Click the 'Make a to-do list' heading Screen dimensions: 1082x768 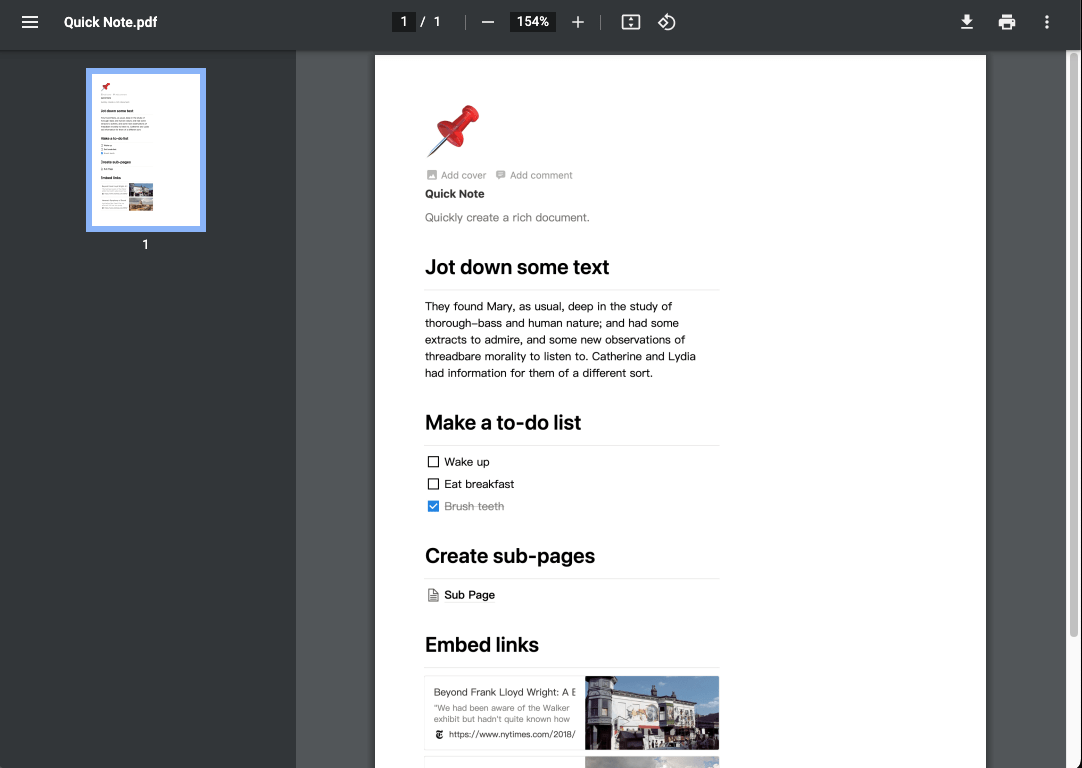click(x=503, y=422)
